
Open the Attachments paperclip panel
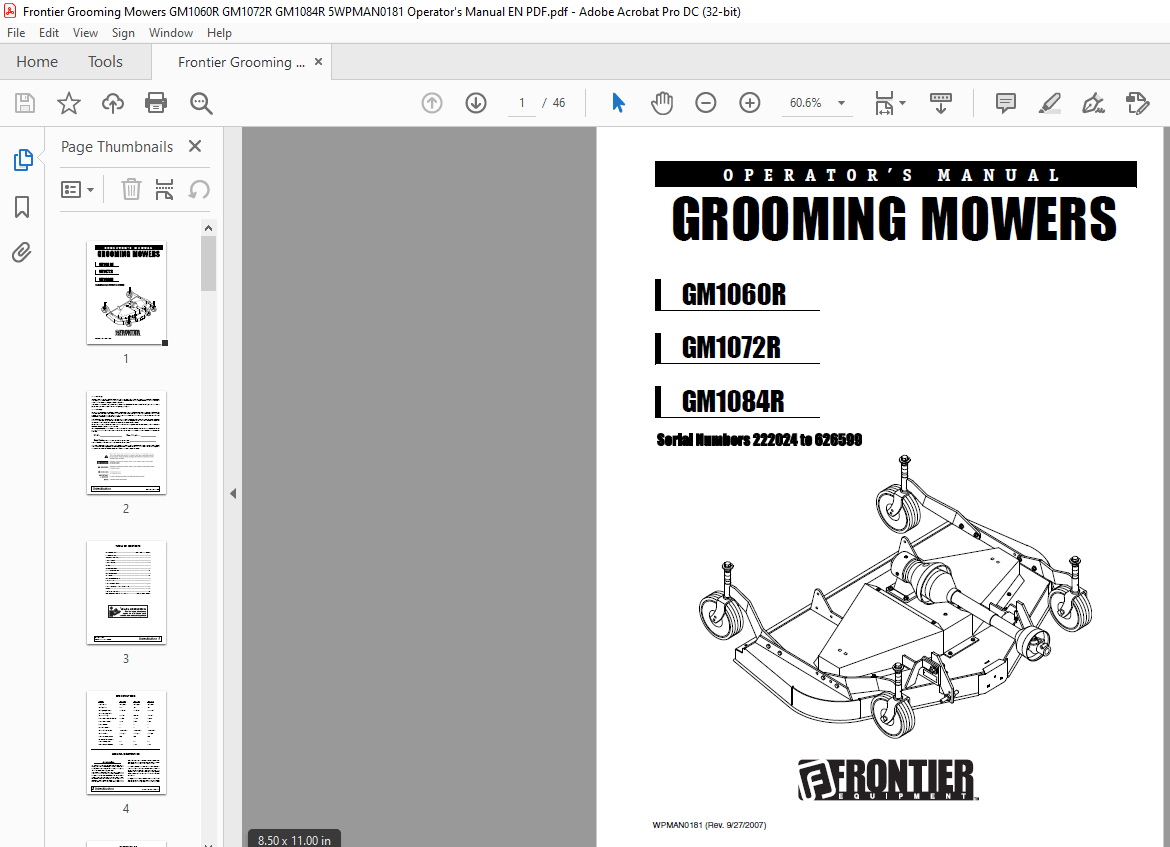(22, 253)
